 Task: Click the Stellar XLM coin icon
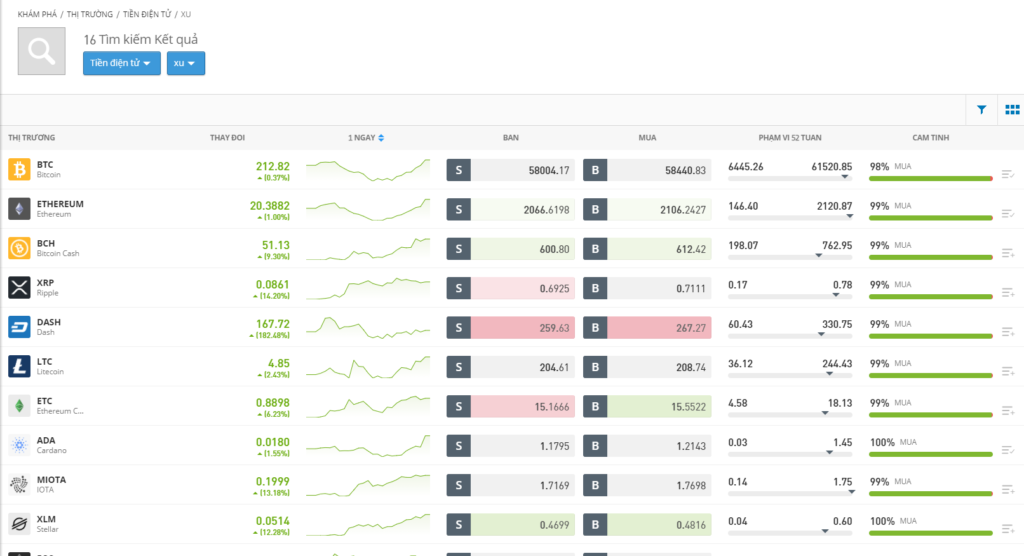(x=19, y=523)
